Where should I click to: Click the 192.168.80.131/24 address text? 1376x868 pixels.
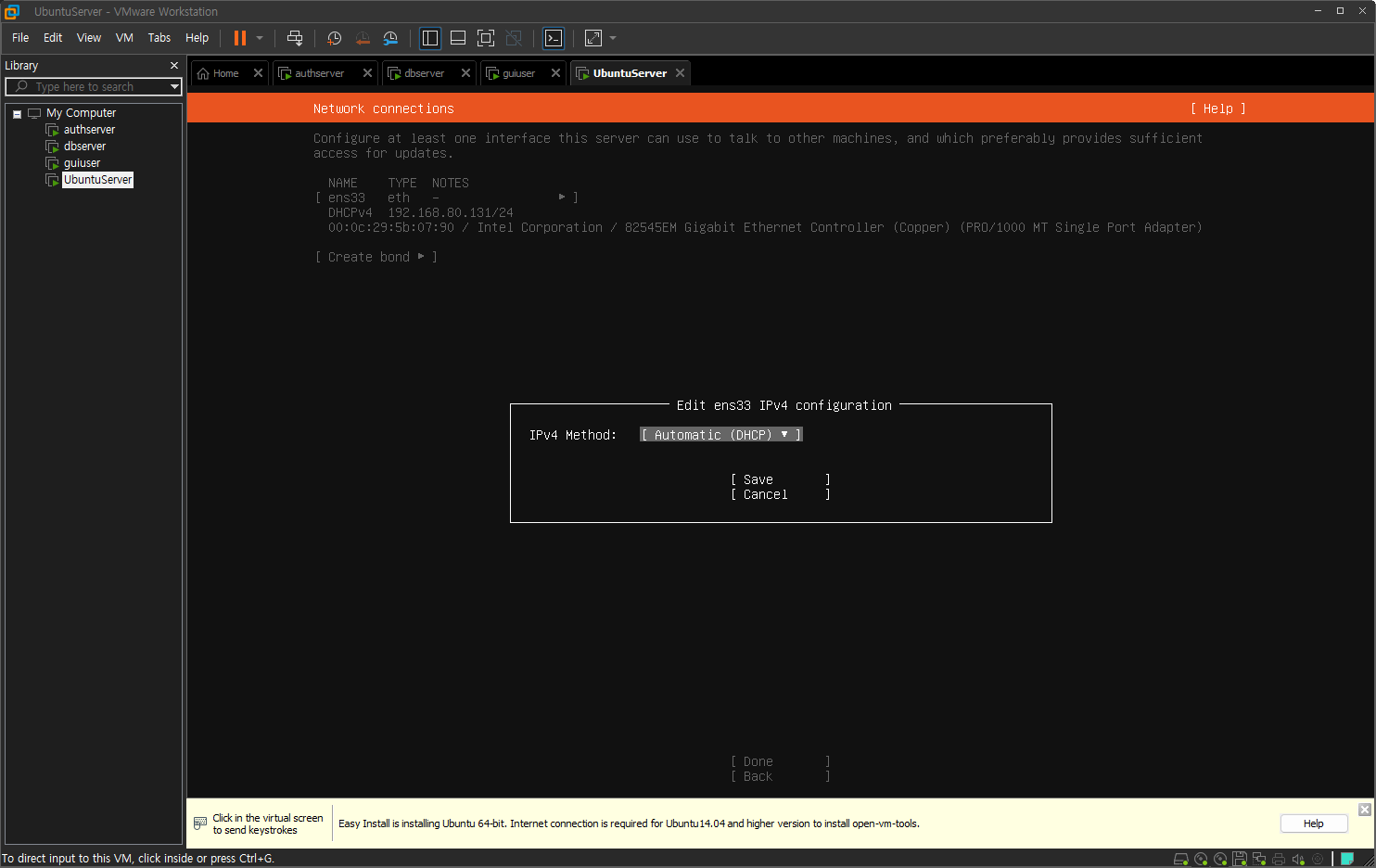click(x=451, y=212)
